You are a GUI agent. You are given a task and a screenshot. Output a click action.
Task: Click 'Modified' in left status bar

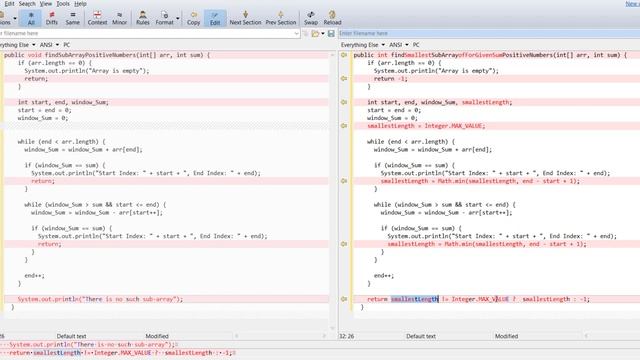point(157,336)
